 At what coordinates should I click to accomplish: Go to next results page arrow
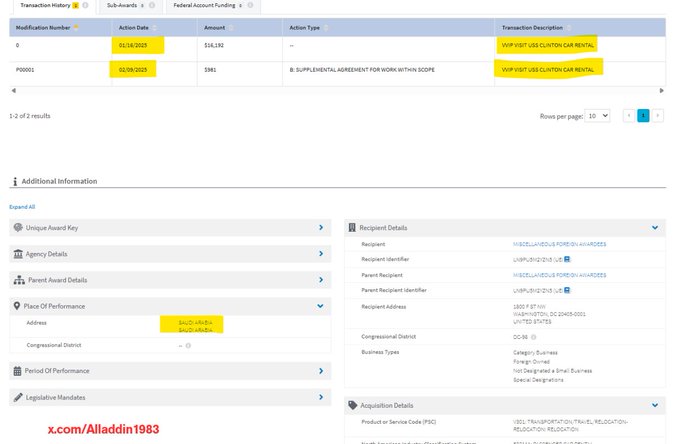[657, 116]
